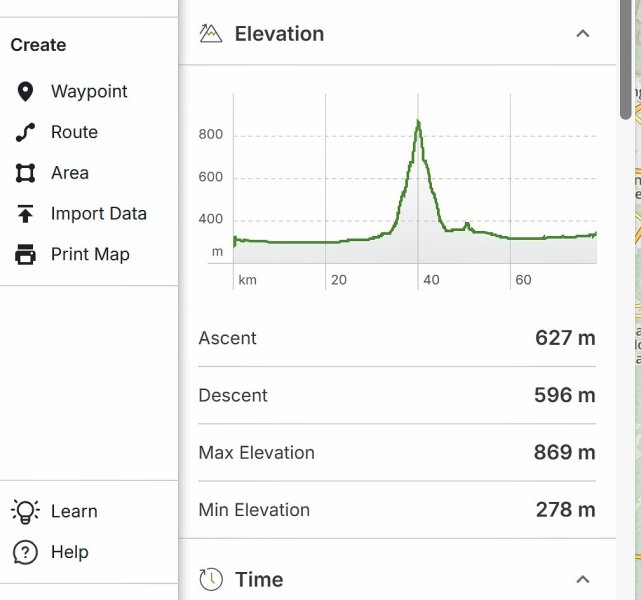Open the Help link text
This screenshot has height=600, width=641.
coord(70,552)
